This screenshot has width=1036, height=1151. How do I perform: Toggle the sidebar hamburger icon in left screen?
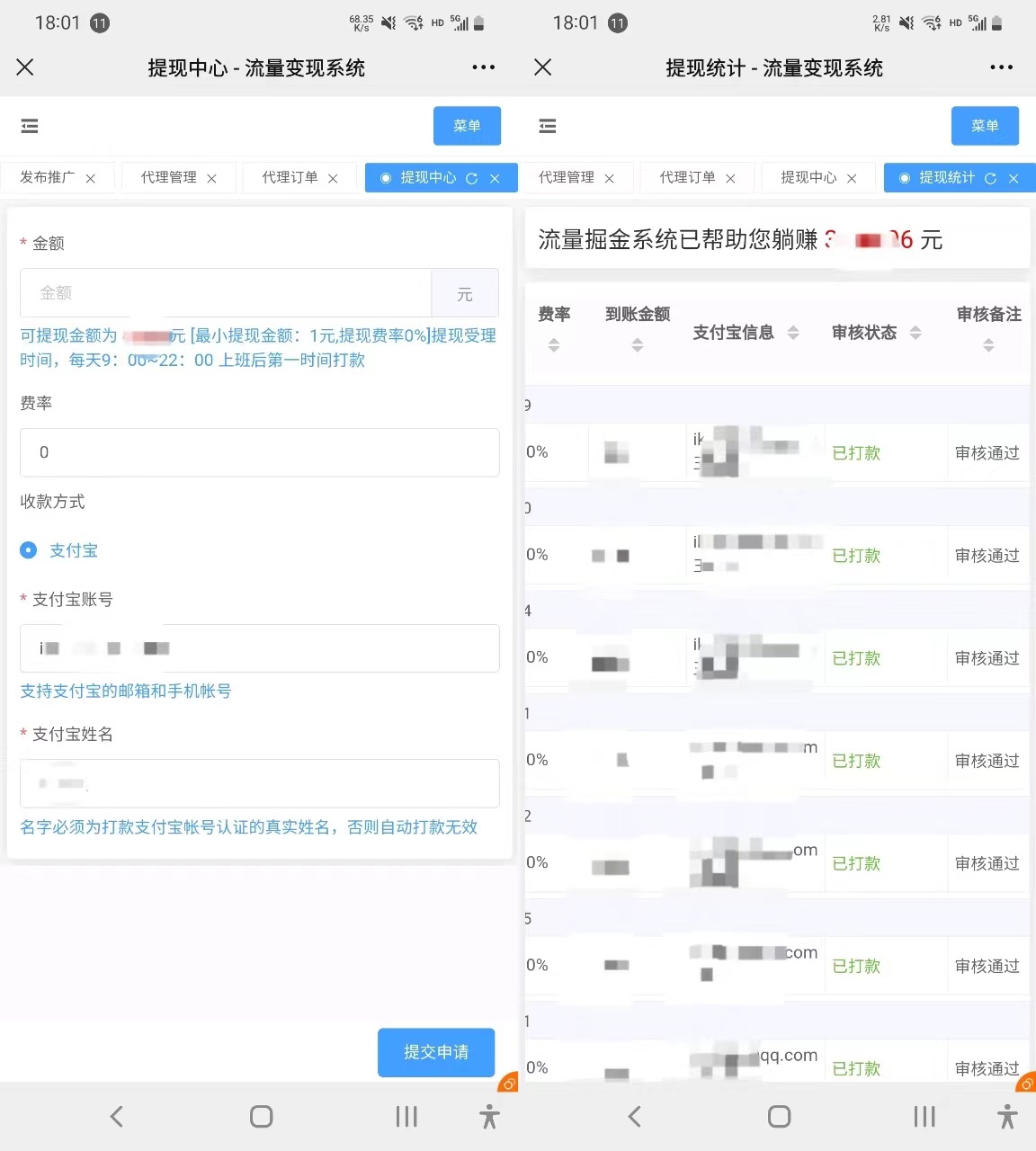[30, 126]
